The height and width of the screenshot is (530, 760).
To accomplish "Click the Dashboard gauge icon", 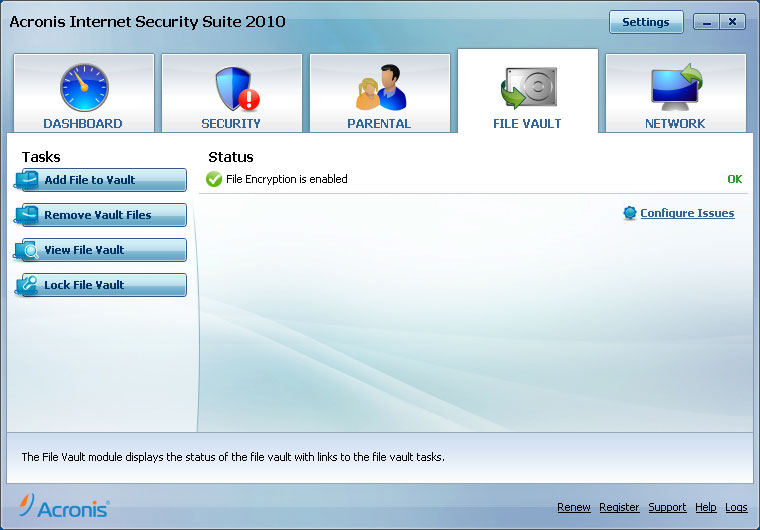I will click(84, 88).
